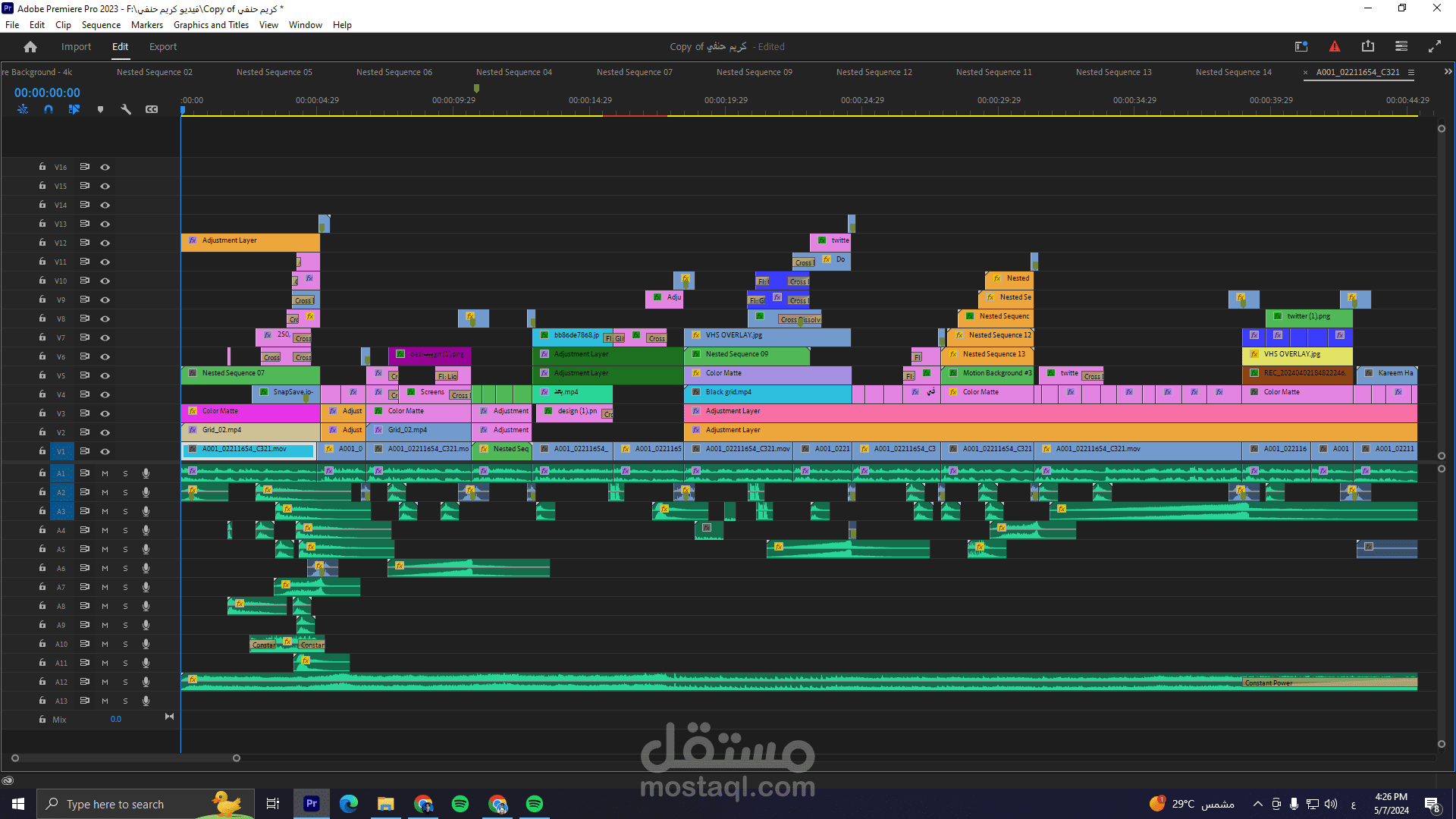This screenshot has width=1456, height=819.
Task: Click the Home icon in the header
Action: click(x=30, y=47)
